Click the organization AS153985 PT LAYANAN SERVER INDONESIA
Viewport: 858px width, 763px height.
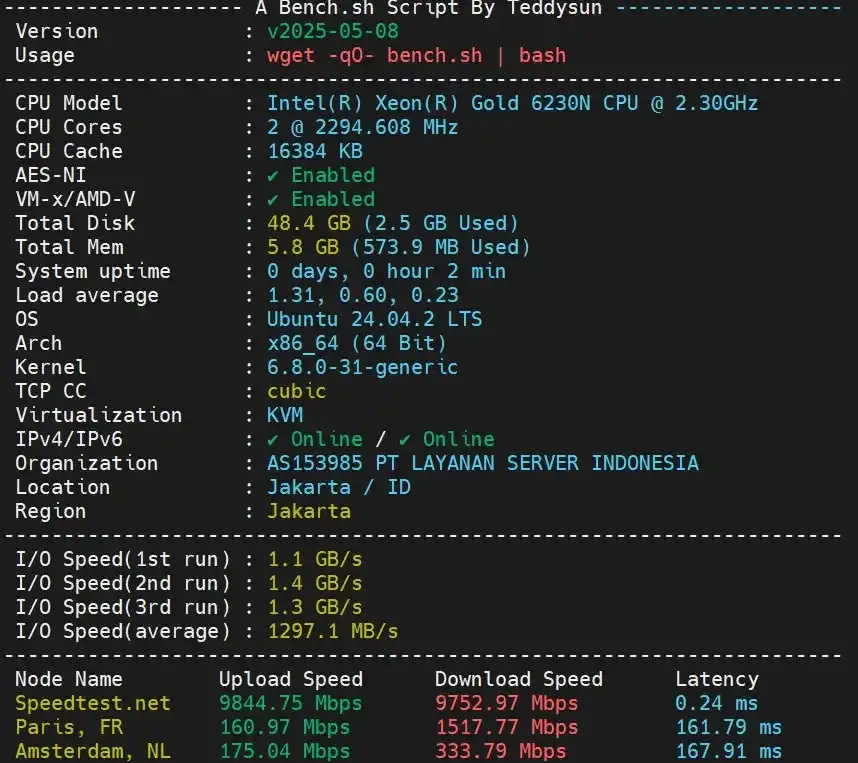tap(483, 464)
